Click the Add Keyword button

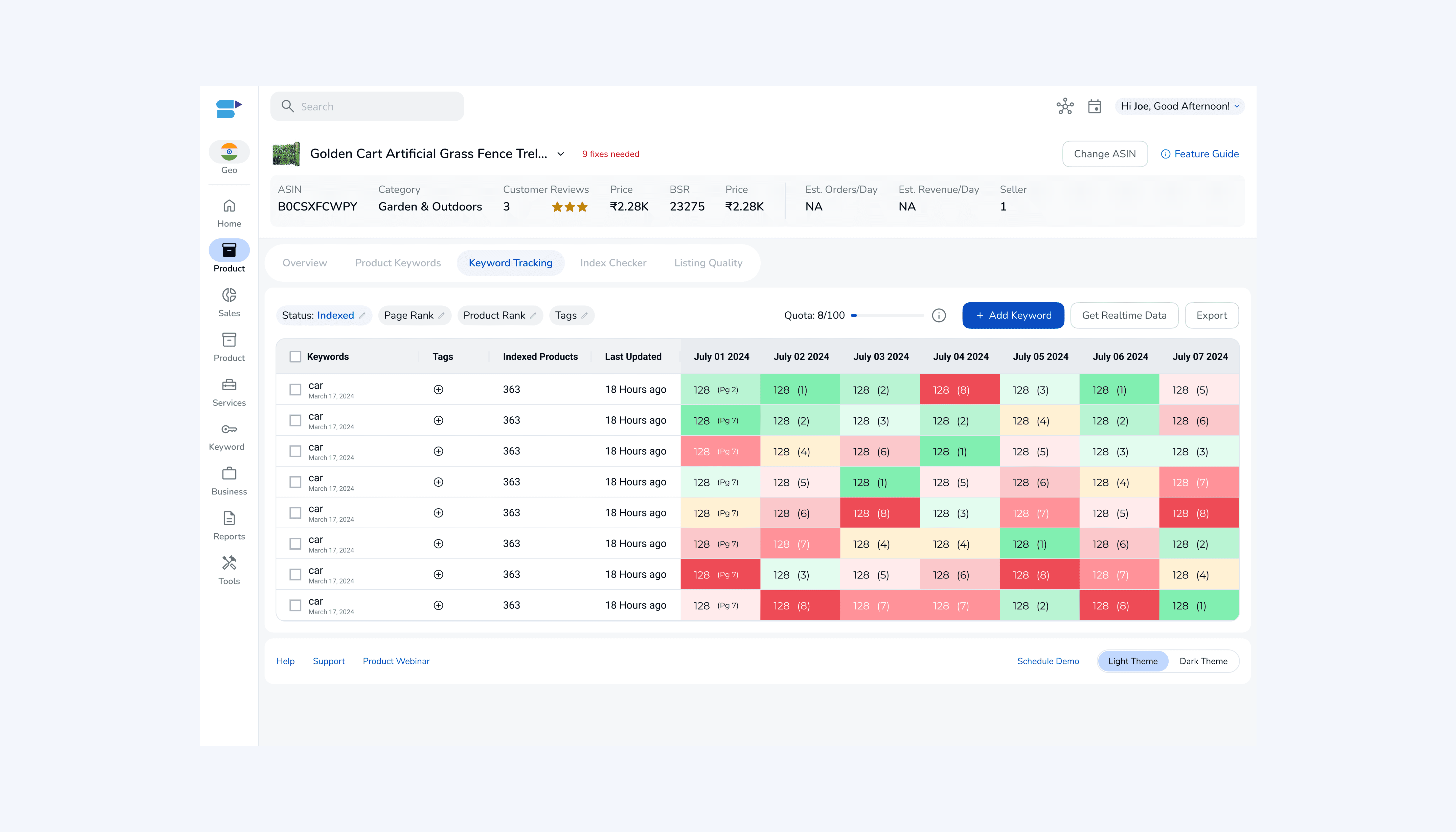coord(1013,316)
